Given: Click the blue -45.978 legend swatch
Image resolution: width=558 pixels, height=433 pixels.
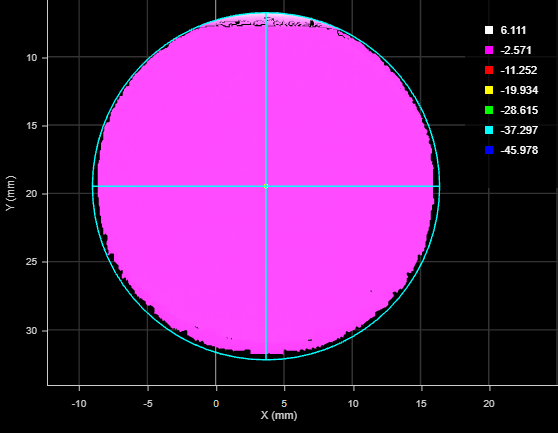Looking at the screenshot, I should (x=489, y=150).
